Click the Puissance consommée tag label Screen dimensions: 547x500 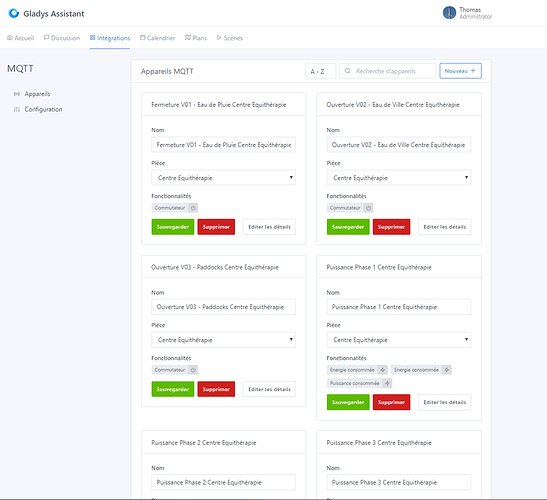click(x=355, y=383)
